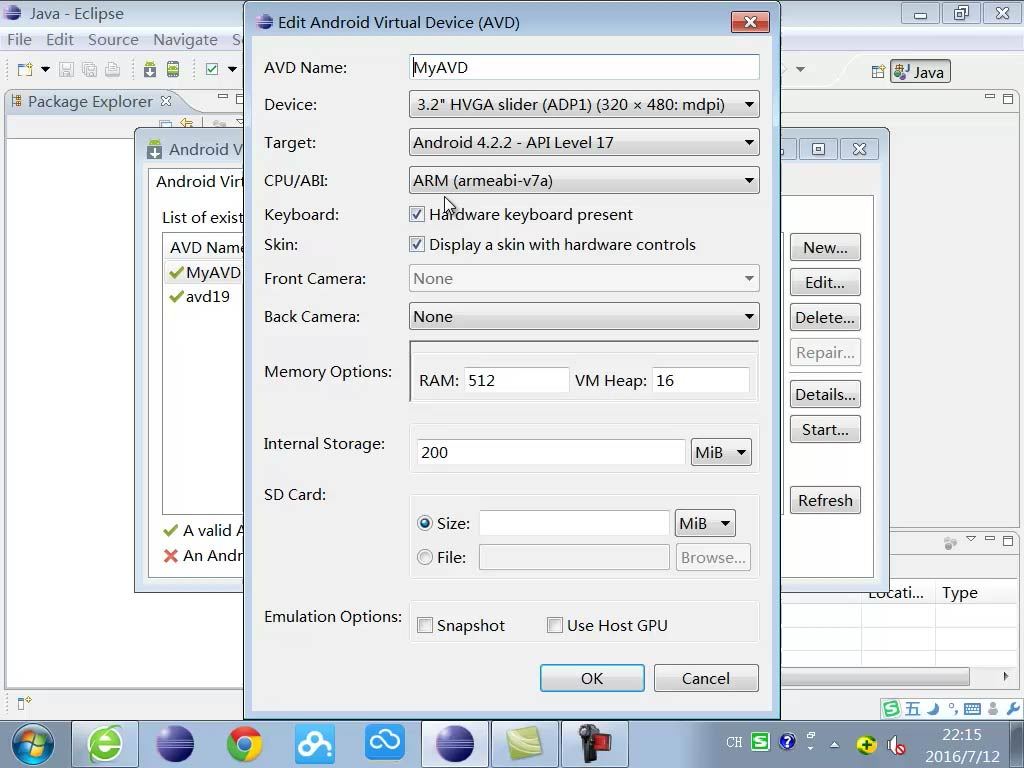1024x768 pixels.
Task: Open the Device dropdown
Action: coord(584,104)
